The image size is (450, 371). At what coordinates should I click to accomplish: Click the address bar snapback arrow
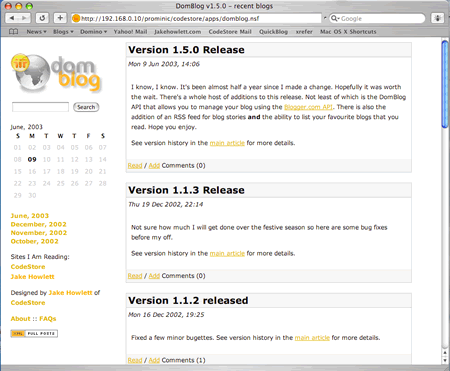click(325, 18)
